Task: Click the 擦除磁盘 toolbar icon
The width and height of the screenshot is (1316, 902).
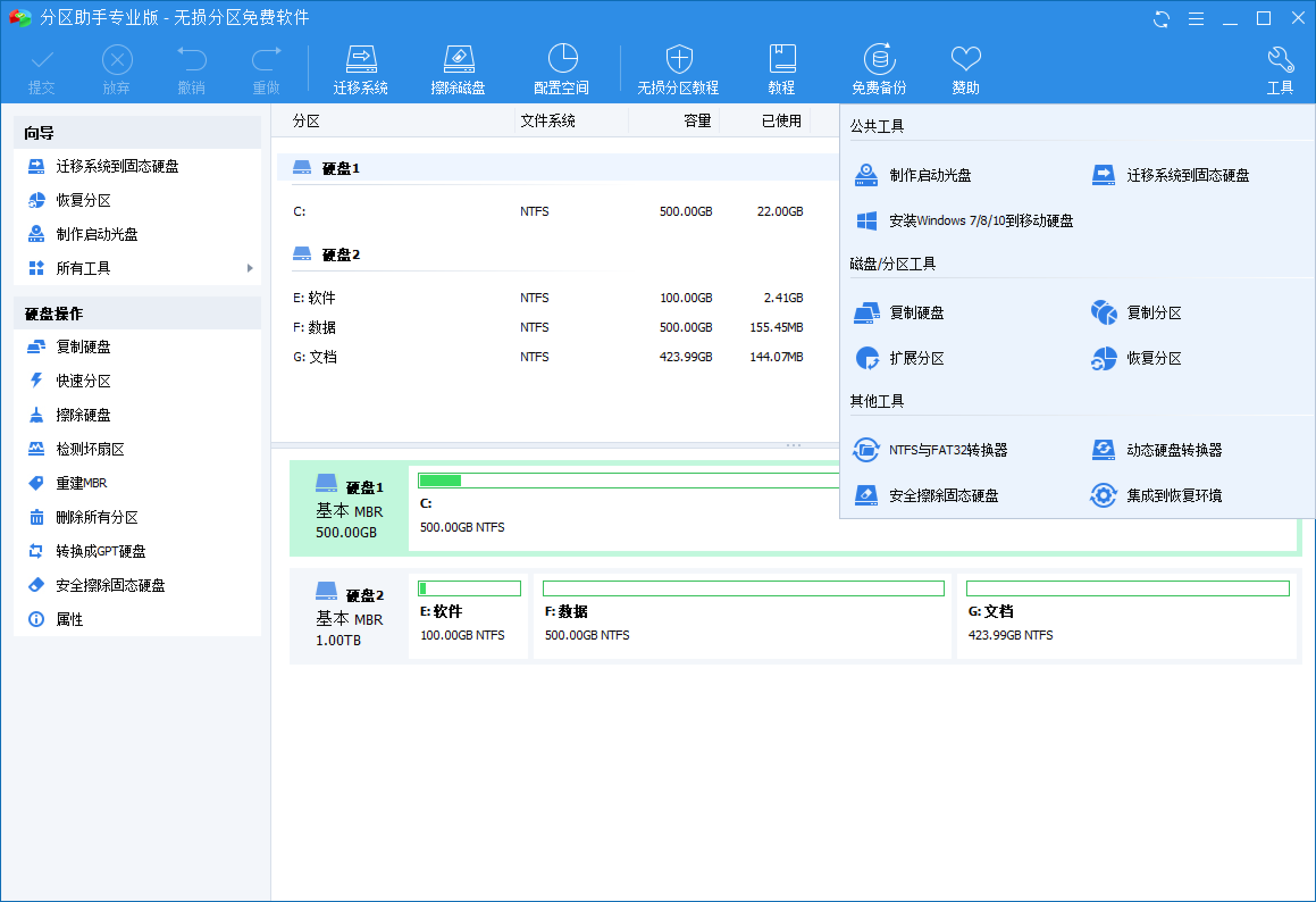Action: 458,69
